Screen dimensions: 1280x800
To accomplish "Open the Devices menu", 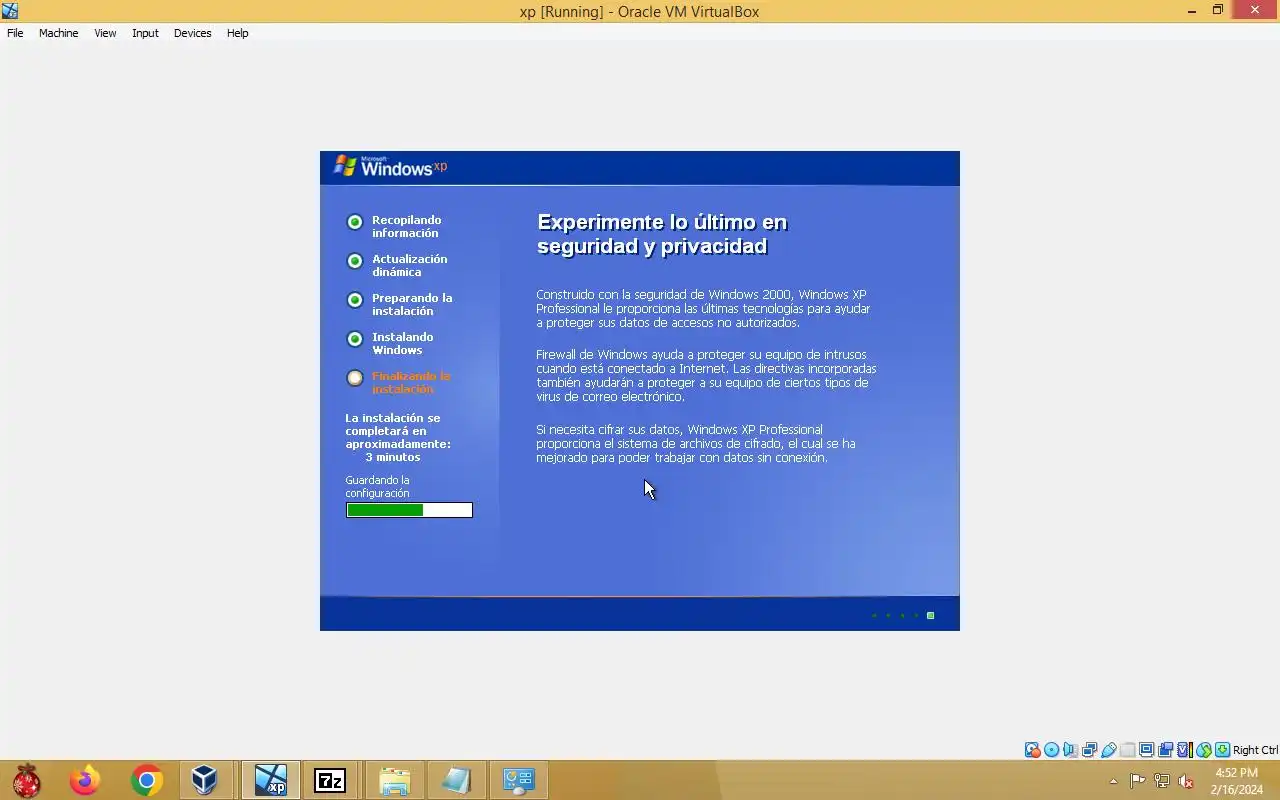I will click(192, 33).
